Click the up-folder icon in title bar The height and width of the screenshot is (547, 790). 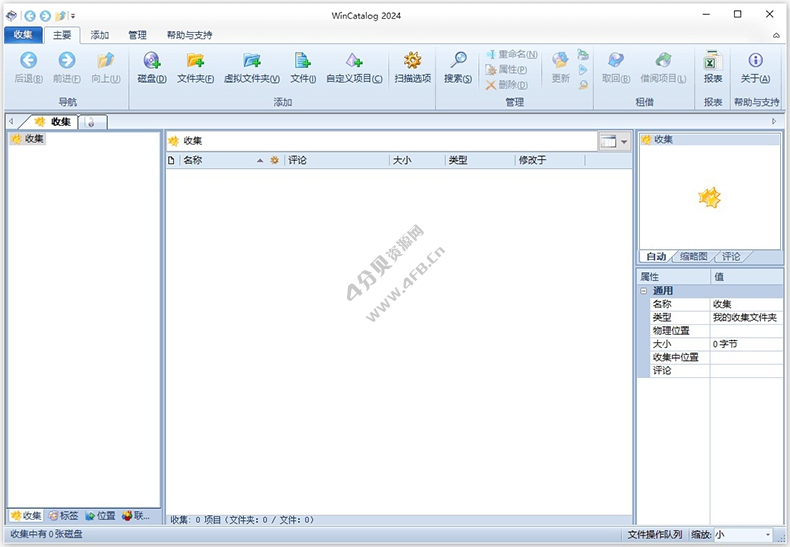tap(60, 16)
